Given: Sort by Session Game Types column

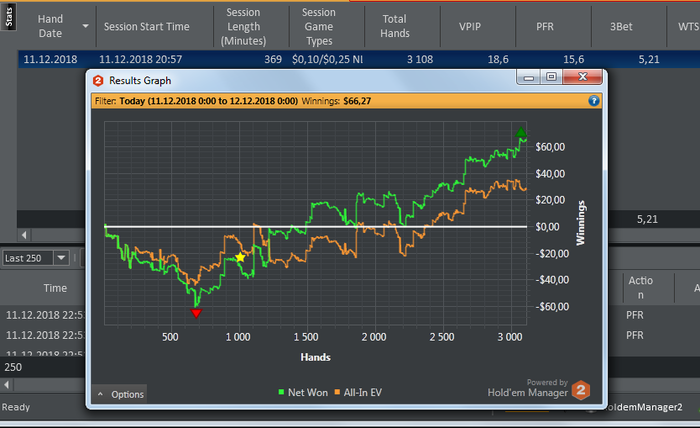Looking at the screenshot, I should [x=319, y=27].
